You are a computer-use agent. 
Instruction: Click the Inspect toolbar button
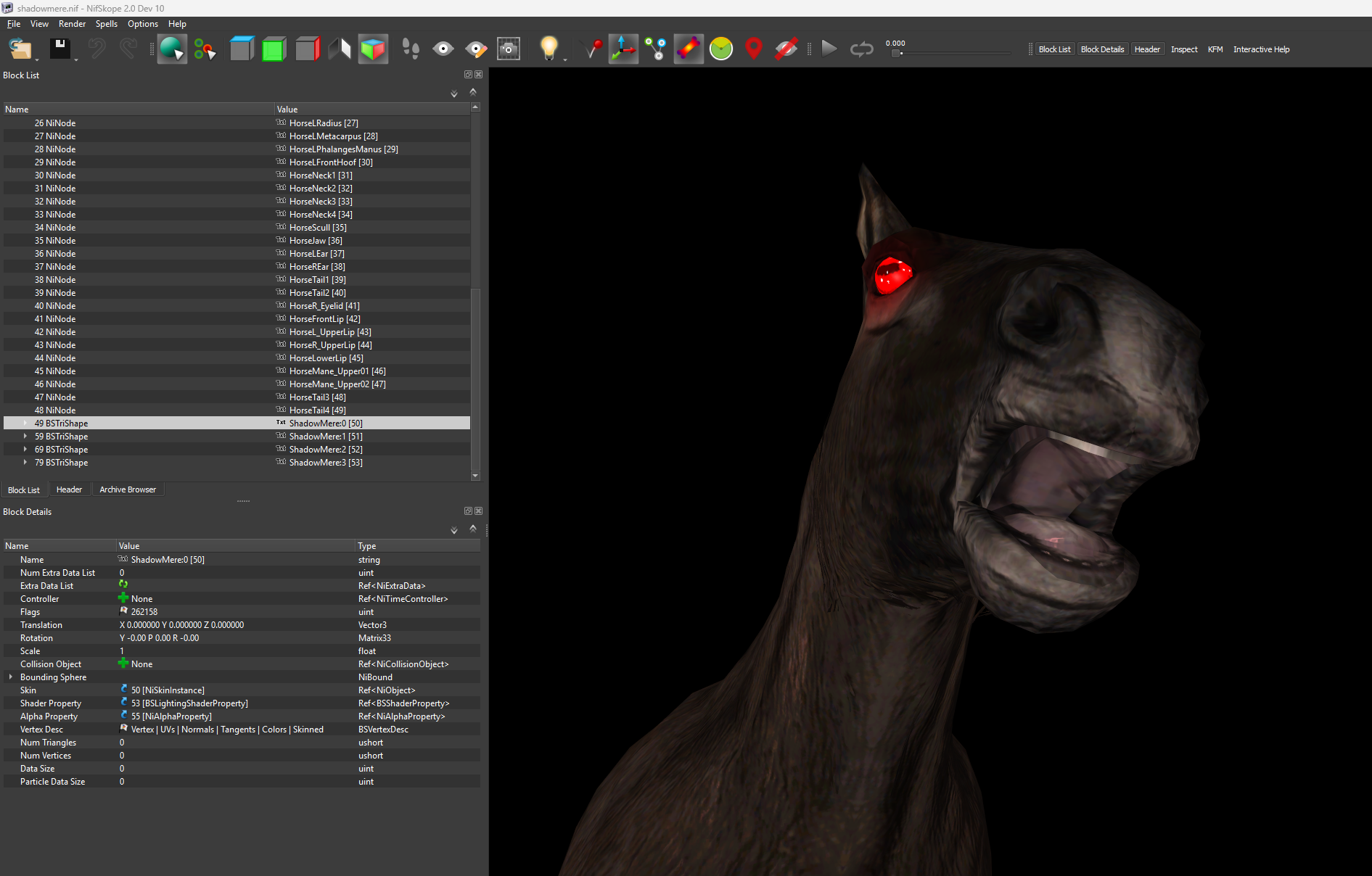pos(1184,49)
